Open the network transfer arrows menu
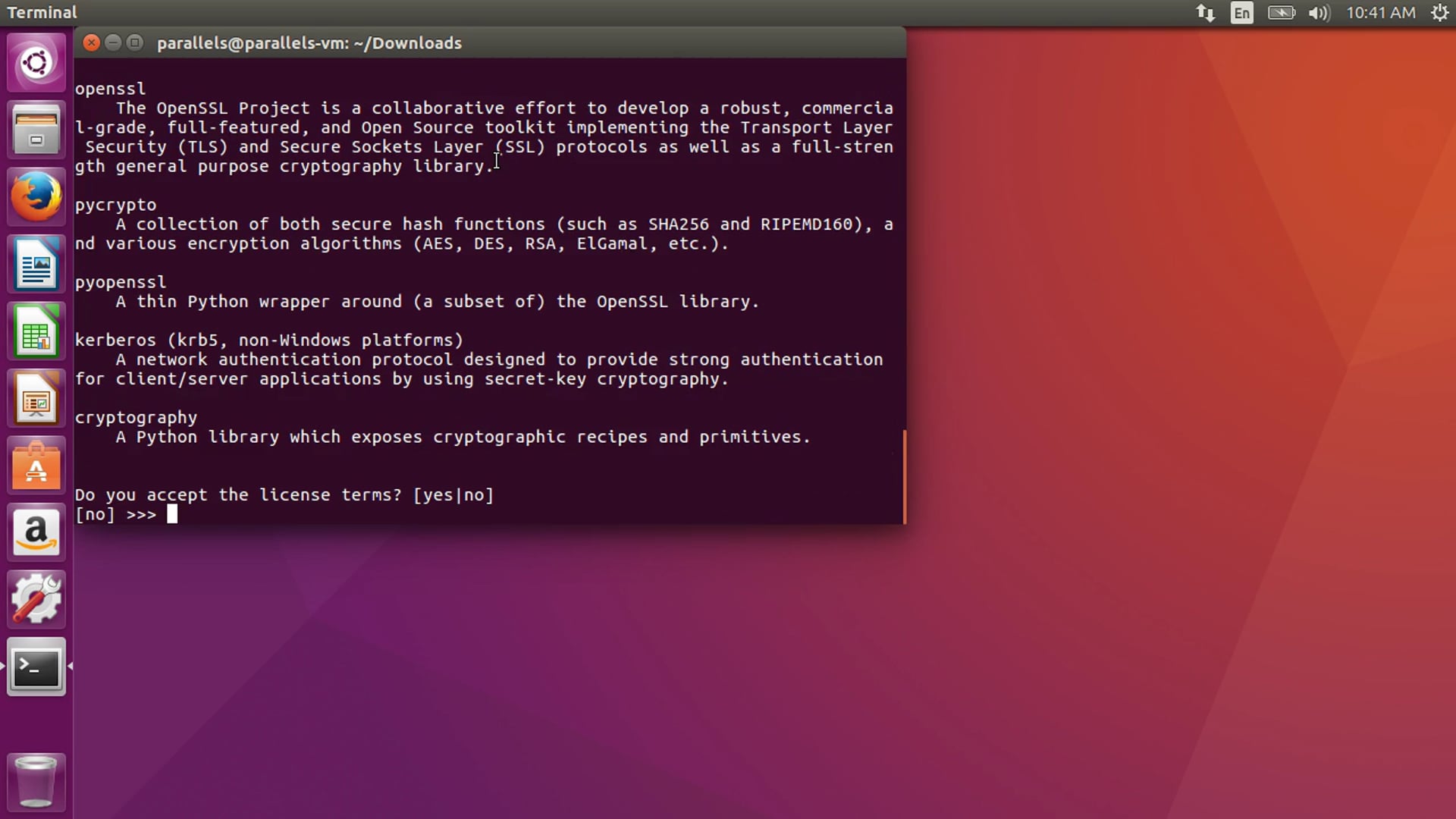1456x819 pixels. pyautogui.click(x=1204, y=12)
